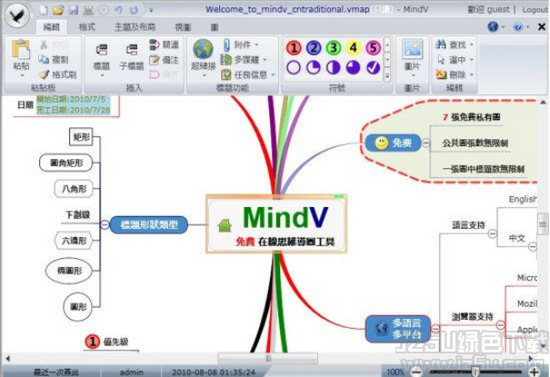Expand the 查找 find dropdown arrow
The height and width of the screenshot is (377, 550).
click(x=472, y=45)
